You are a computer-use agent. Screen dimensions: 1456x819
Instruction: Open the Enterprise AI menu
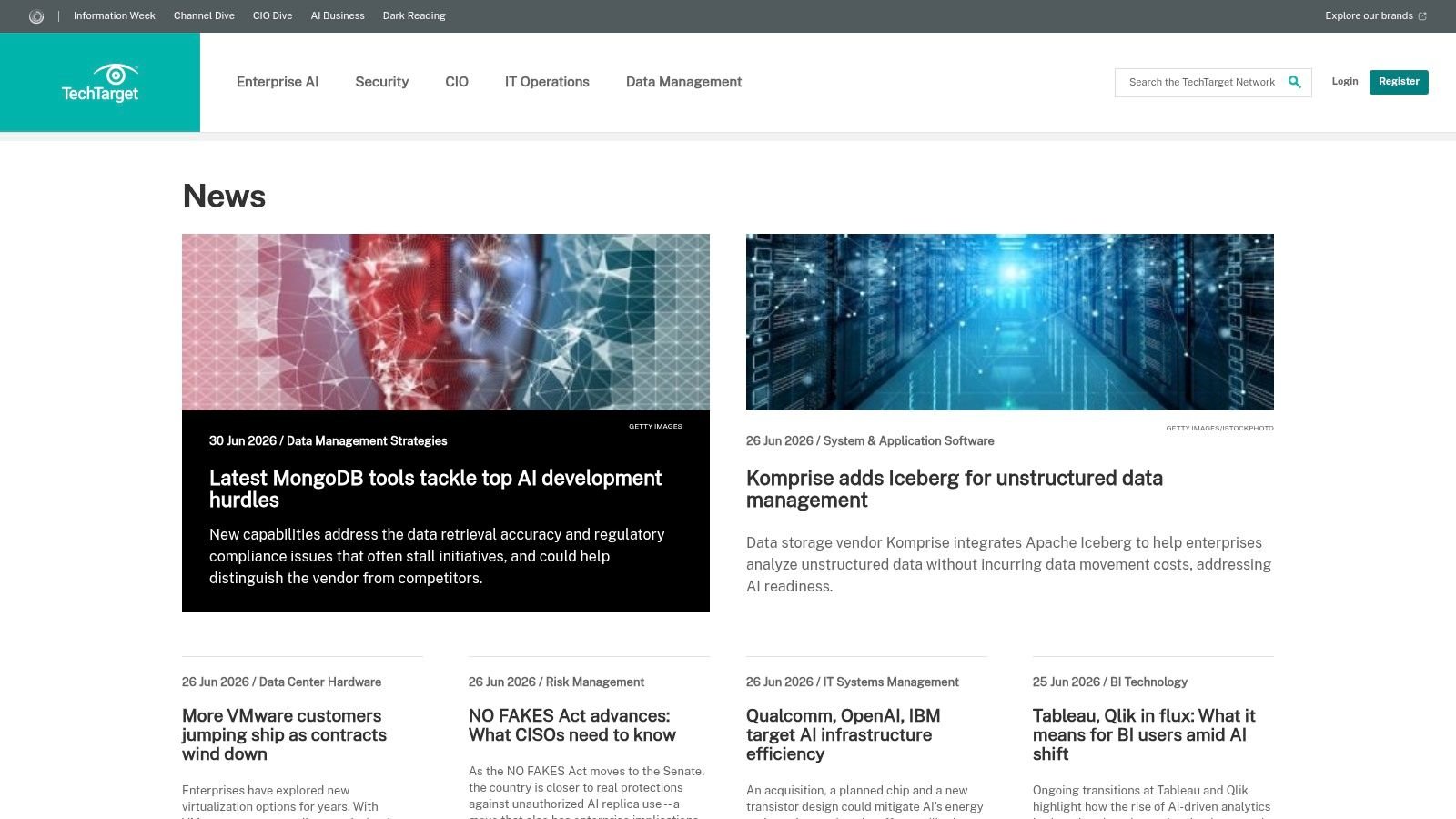pos(278,82)
